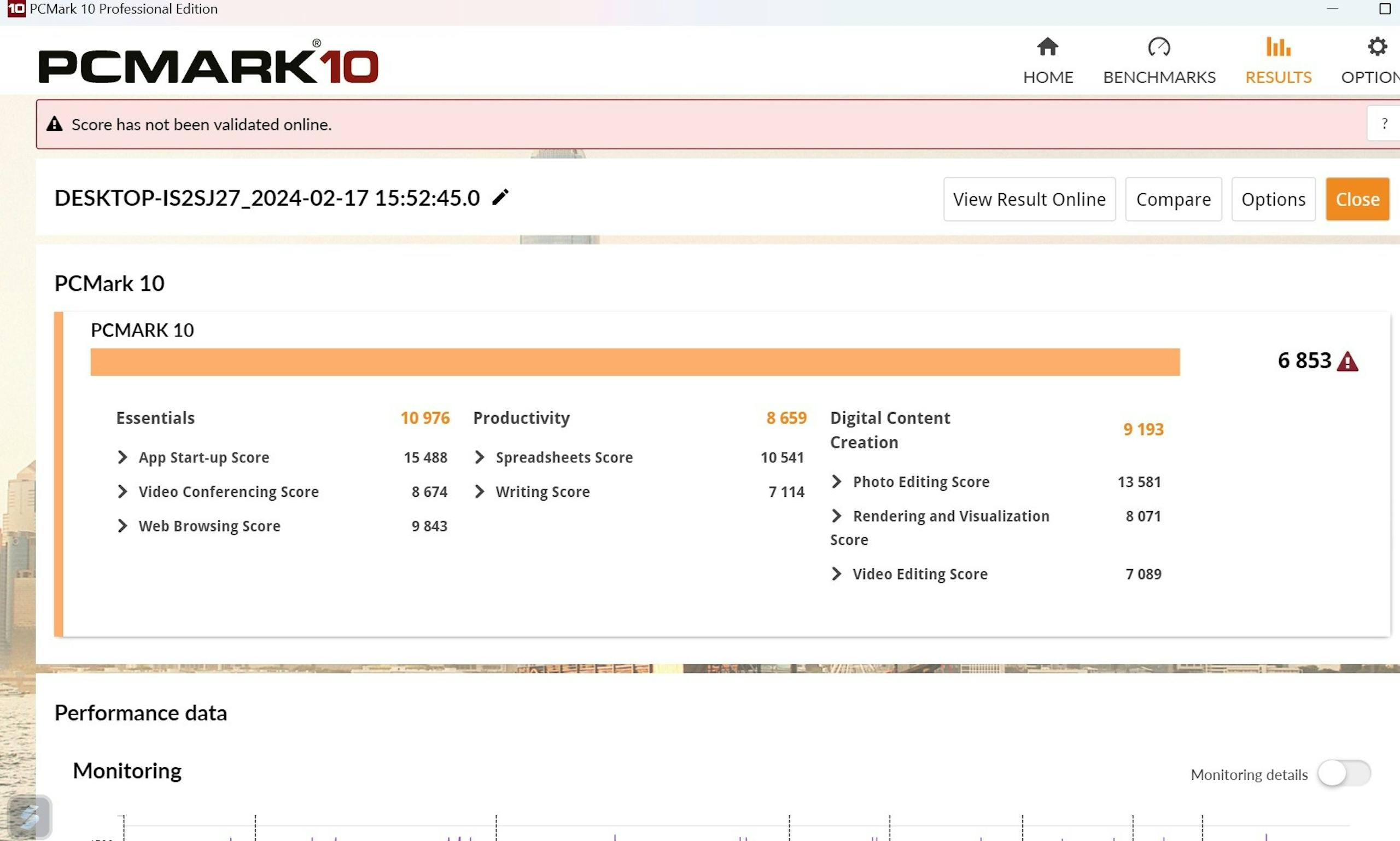Click the value 7 089
Image resolution: width=1400 pixels, height=841 pixels.
coord(1143,574)
